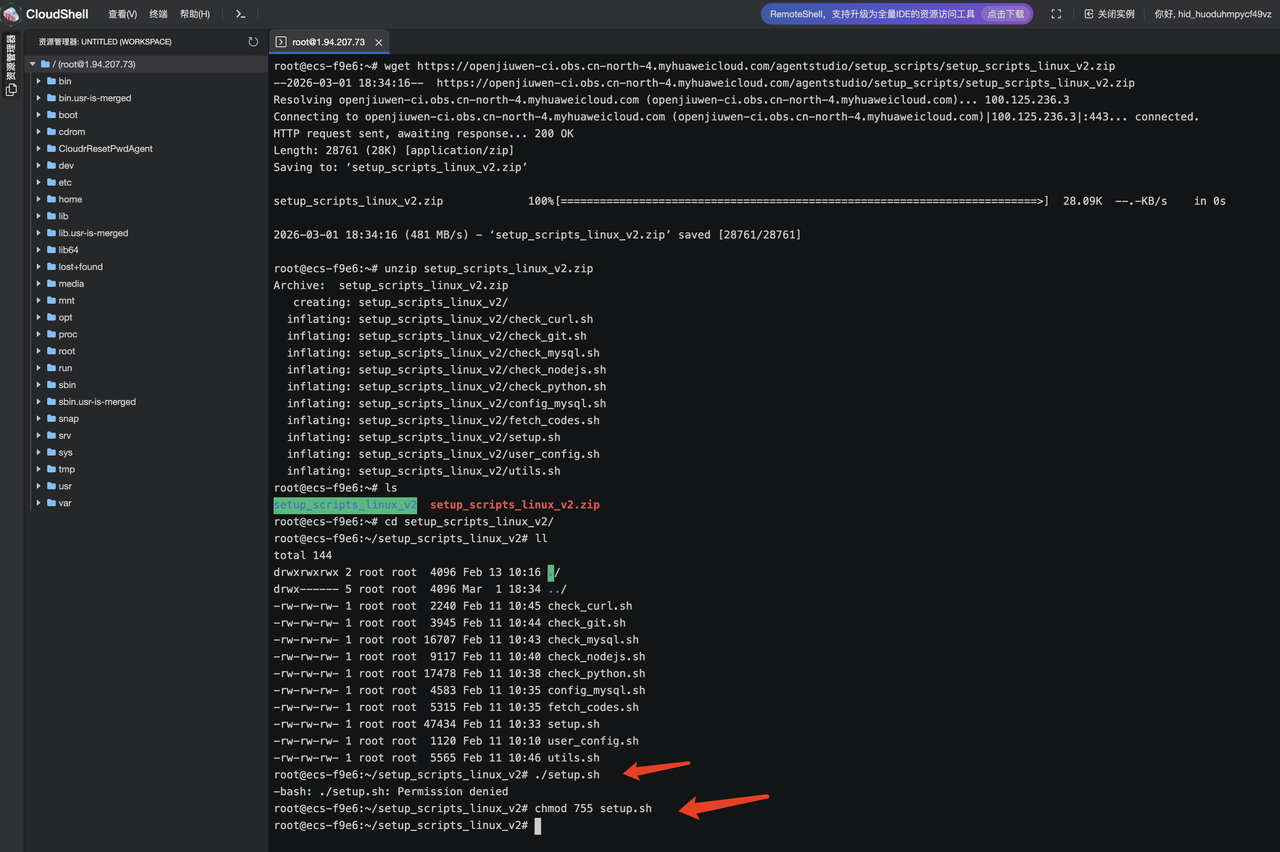The image size is (1280, 852).
Task: Click highlighted setup_scripts_linux_v2 directory in ls output
Action: click(345, 505)
